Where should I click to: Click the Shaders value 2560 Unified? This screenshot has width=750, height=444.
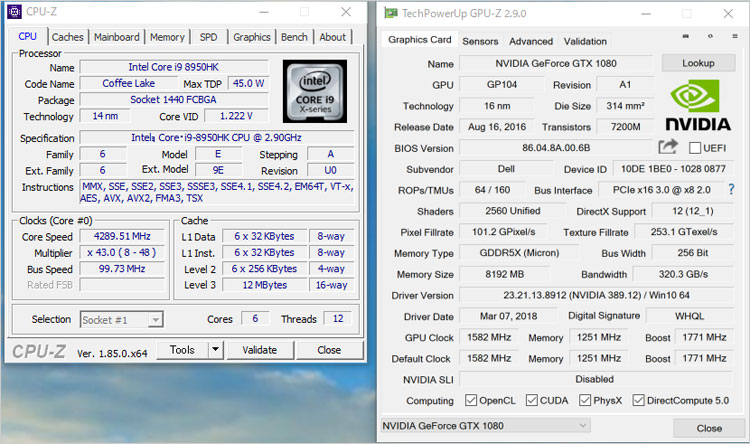pyautogui.click(x=512, y=211)
